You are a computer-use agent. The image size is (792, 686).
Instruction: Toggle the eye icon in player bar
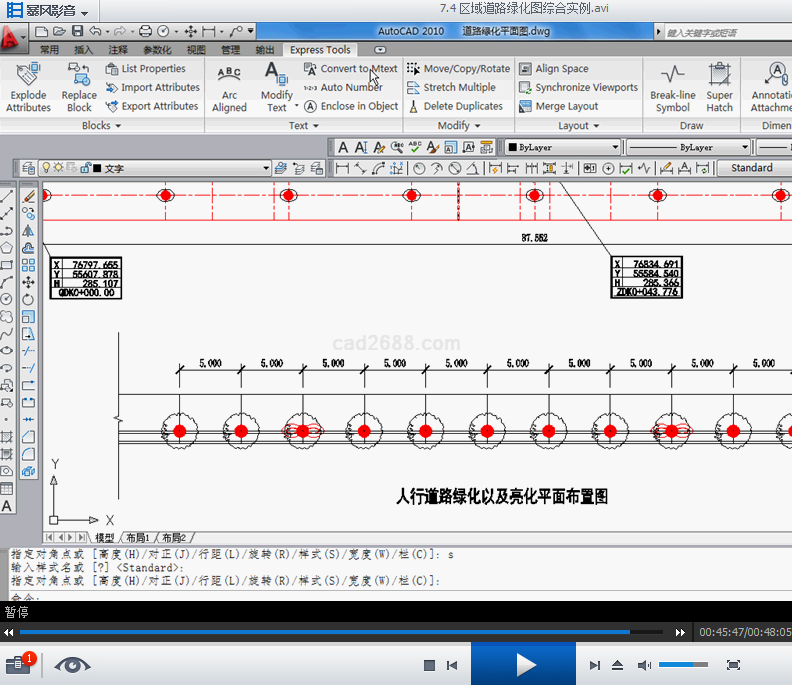coord(72,665)
